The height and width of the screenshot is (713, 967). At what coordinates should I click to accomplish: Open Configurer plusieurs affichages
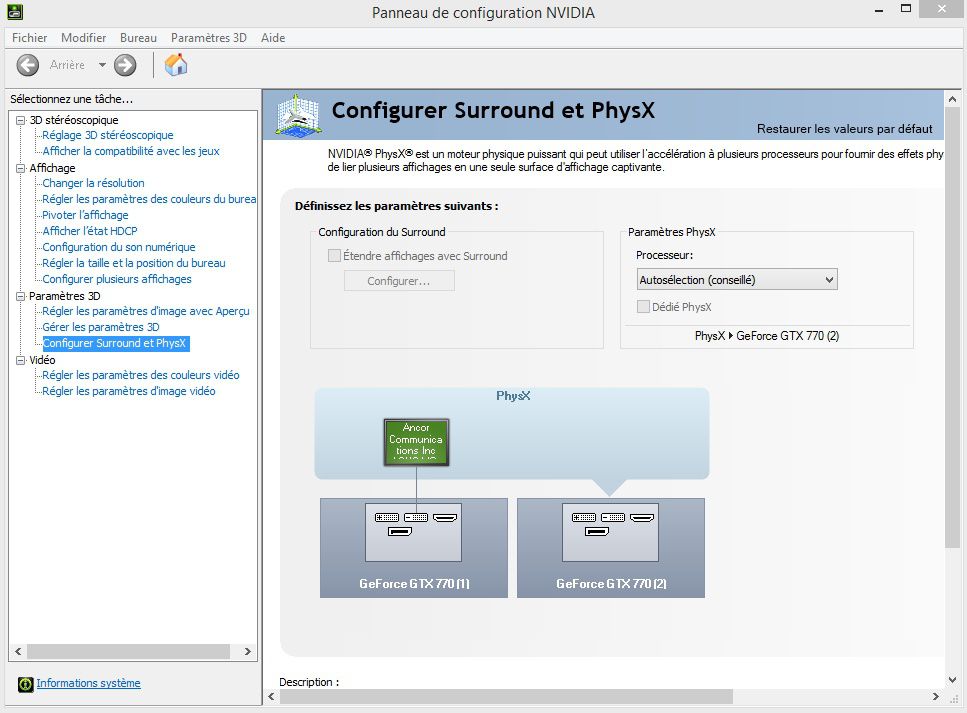117,279
